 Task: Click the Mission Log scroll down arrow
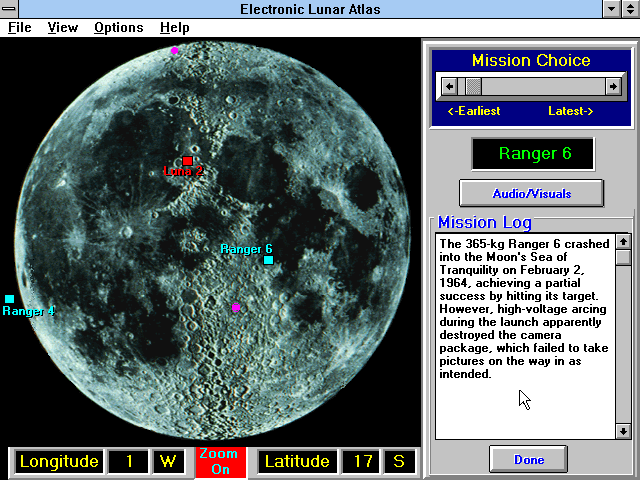[x=623, y=431]
